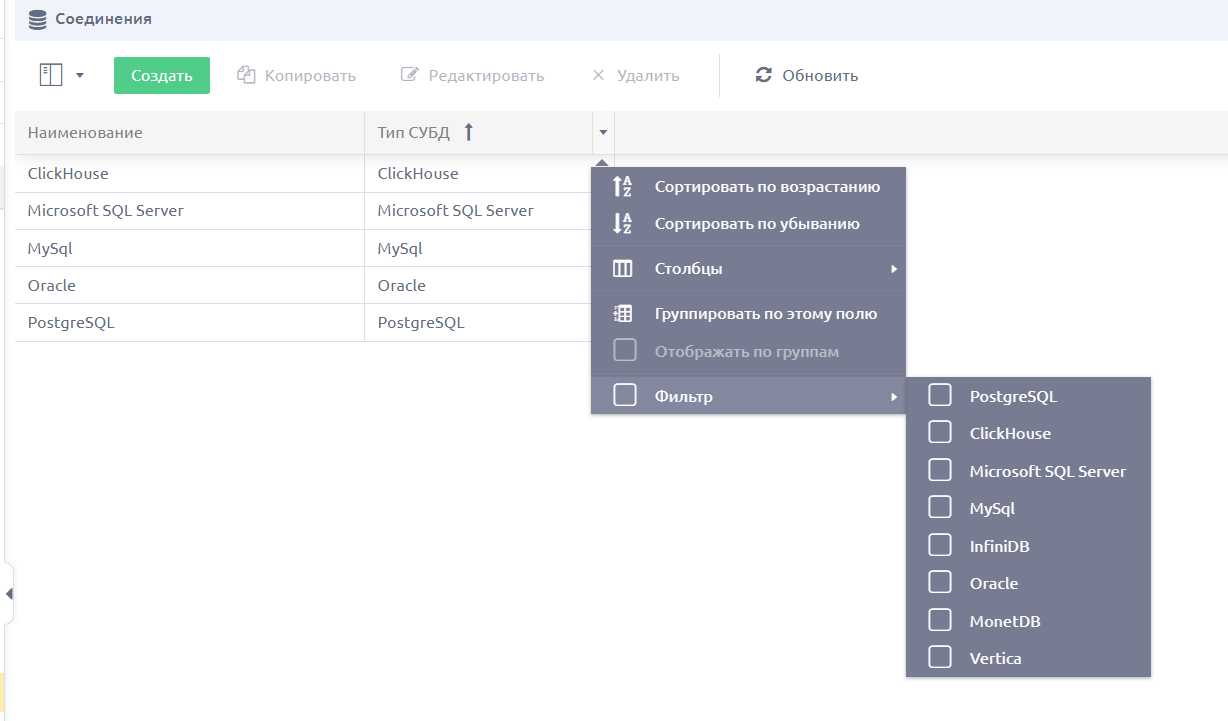Collapse the left sidebar with the arrow handle

pos(8,594)
